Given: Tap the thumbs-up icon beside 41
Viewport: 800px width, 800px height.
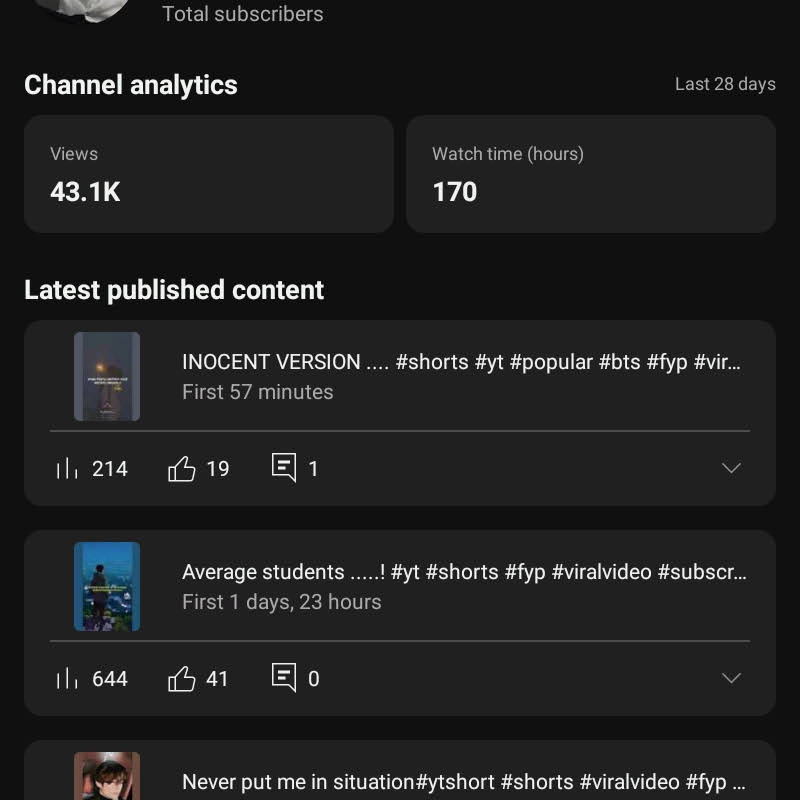Looking at the screenshot, I should click(182, 678).
